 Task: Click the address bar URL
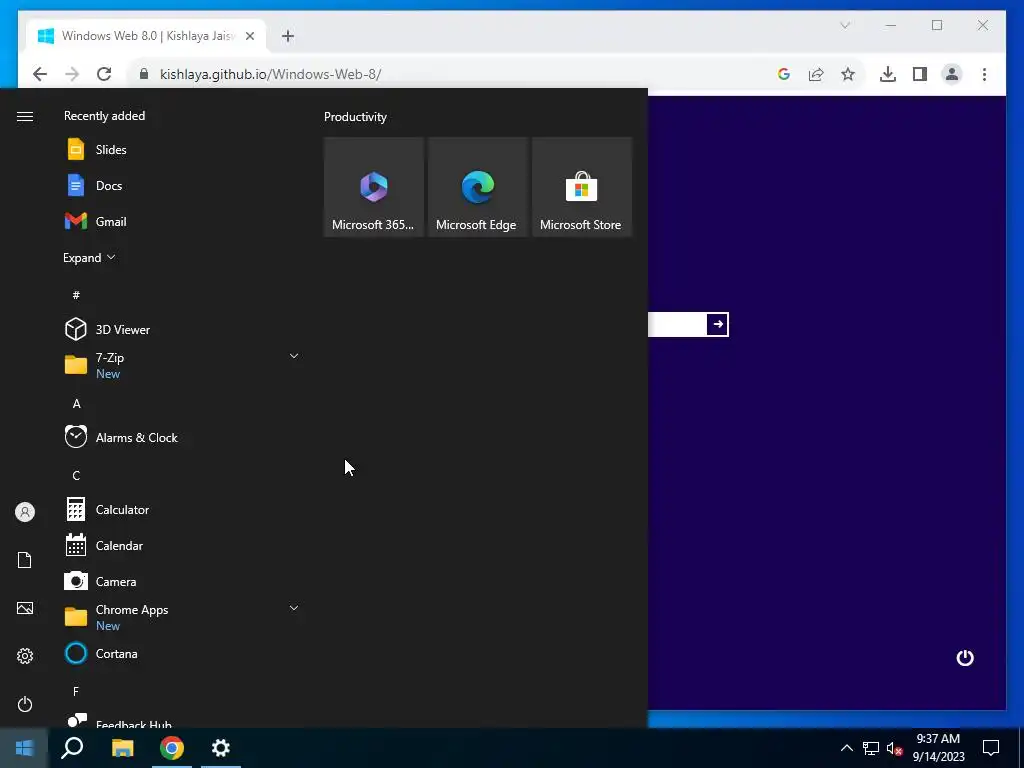(270, 74)
